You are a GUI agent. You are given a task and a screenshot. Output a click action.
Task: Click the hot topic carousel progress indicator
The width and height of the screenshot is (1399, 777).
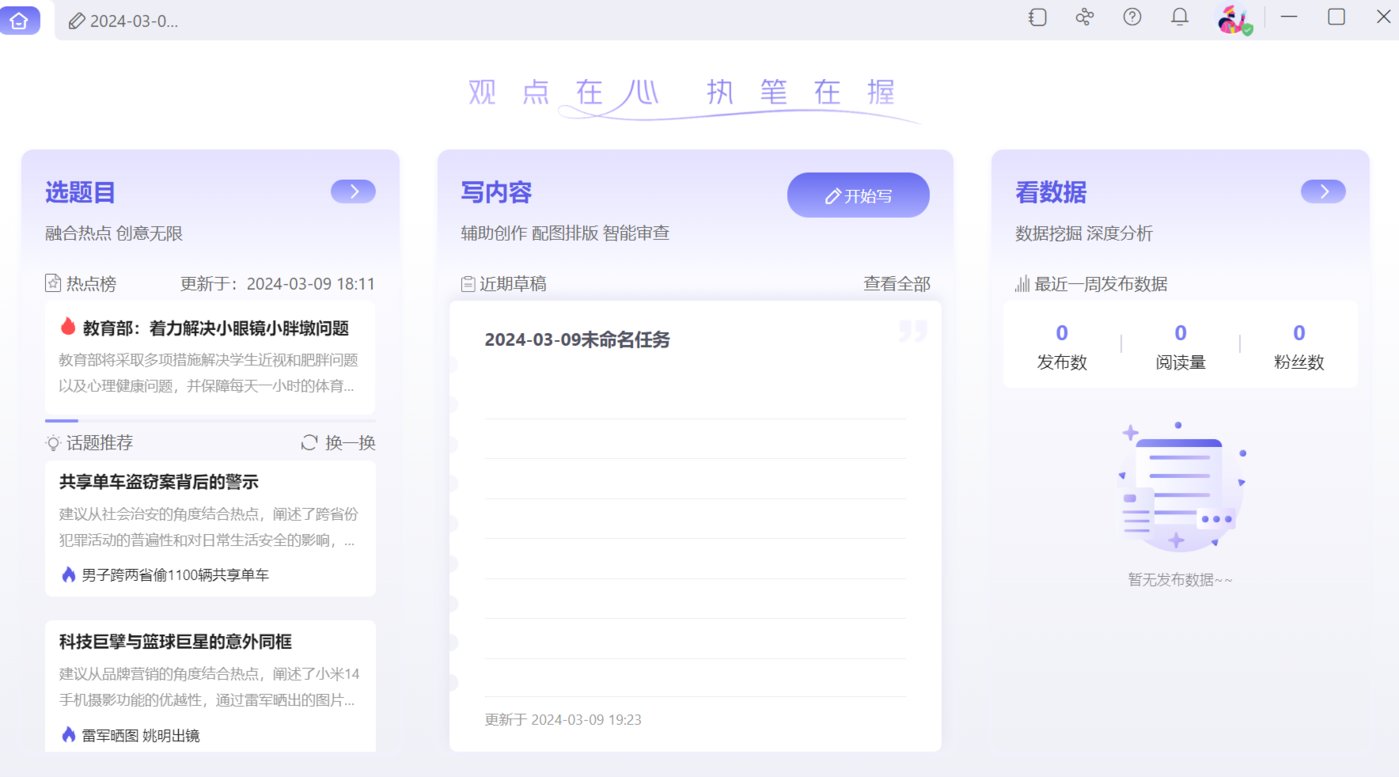point(62,421)
